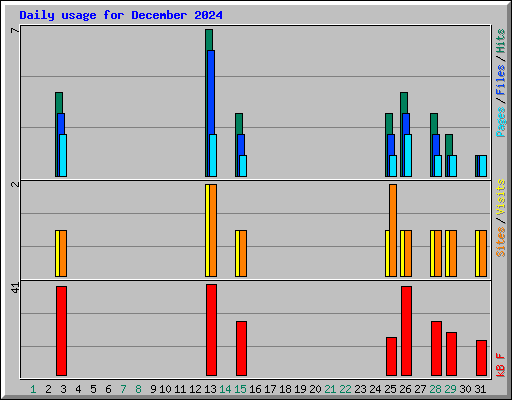Screen dimensions: 512x400
Task: Click the 'Daily usage for December 2024' title
Action: coord(121,15)
